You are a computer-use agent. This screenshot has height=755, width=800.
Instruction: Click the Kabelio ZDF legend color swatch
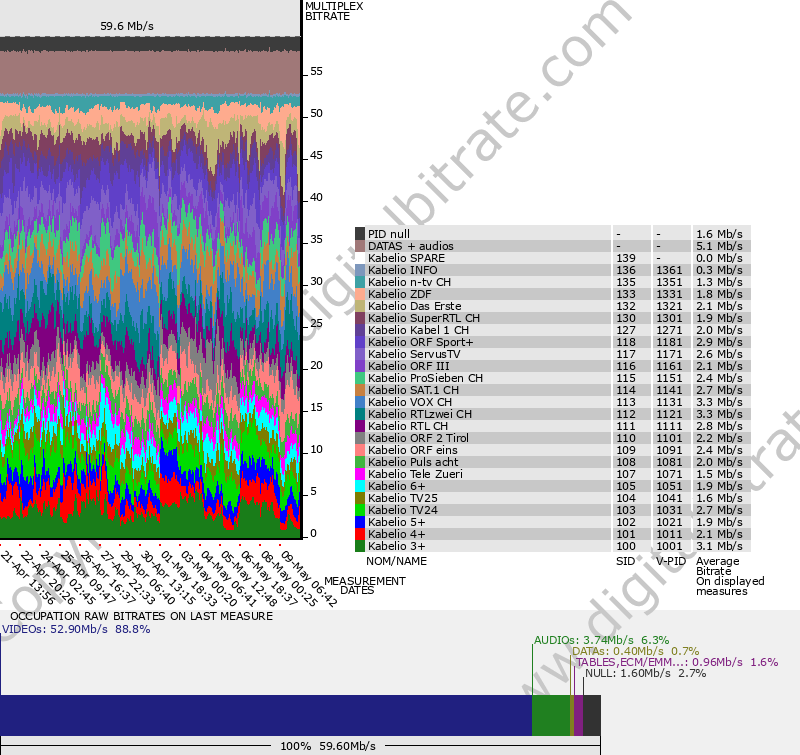pos(360,294)
